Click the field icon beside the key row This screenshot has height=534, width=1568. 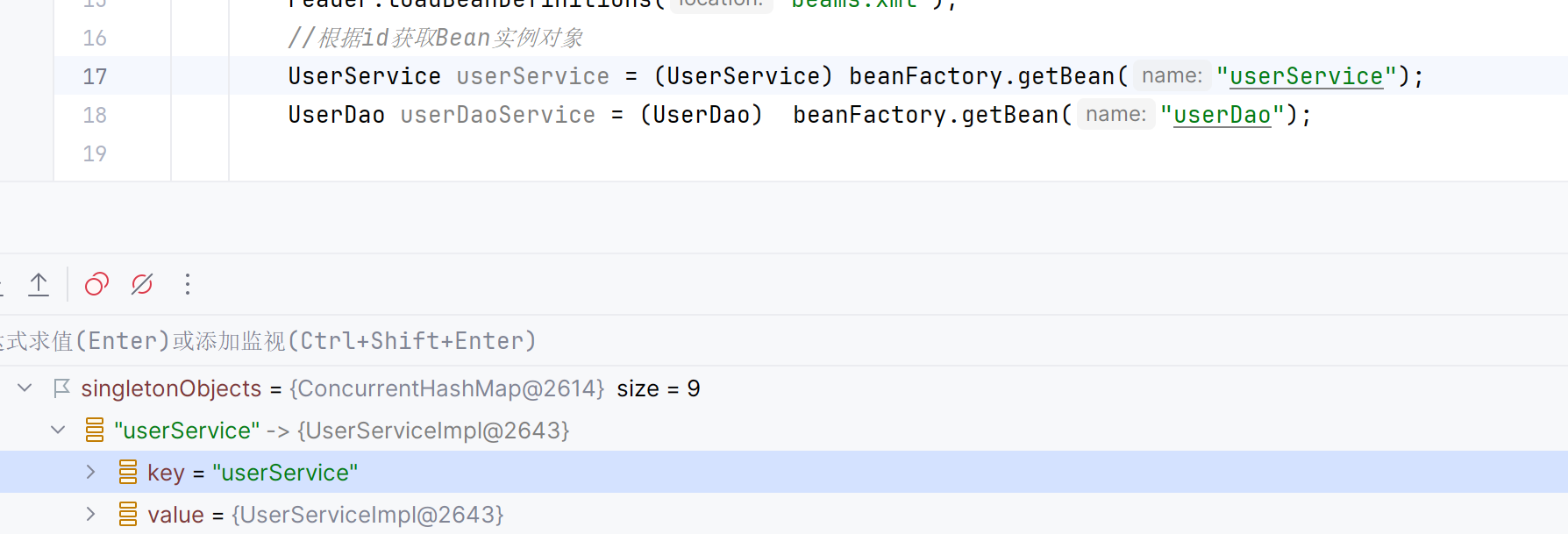(x=128, y=473)
